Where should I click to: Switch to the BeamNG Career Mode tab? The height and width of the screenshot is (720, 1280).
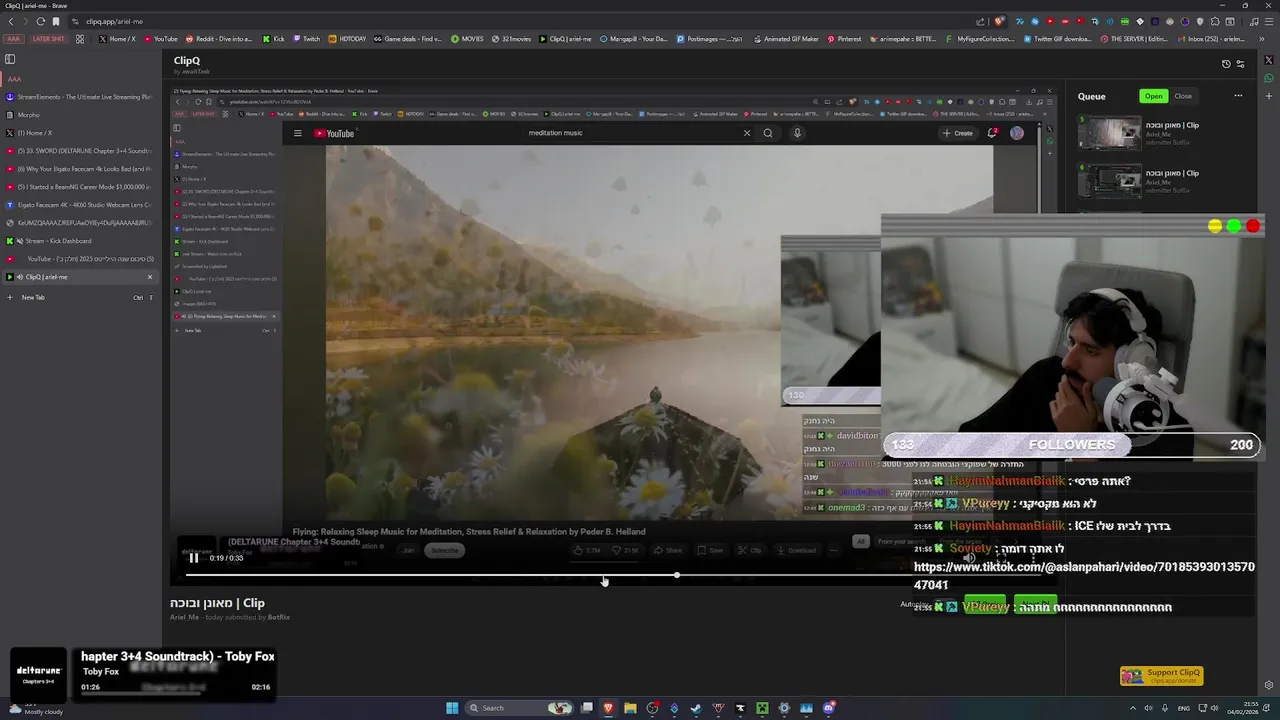[80, 187]
